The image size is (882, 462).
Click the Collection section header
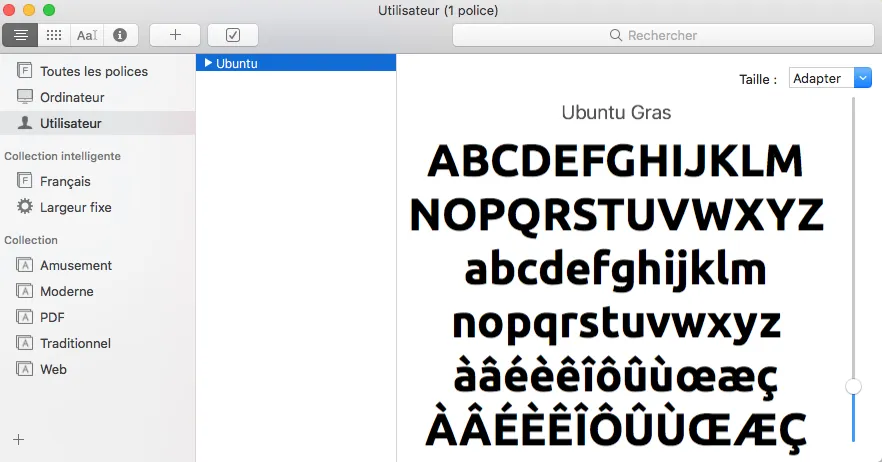pyautogui.click(x=31, y=240)
